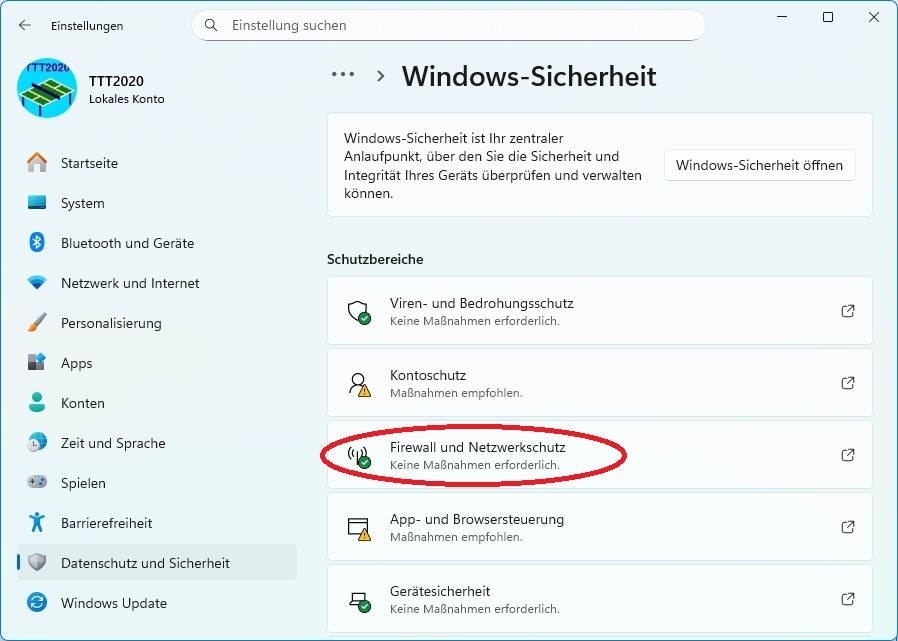Open Netzwerk und Internet settings
This screenshot has width=898, height=641.
click(157, 283)
